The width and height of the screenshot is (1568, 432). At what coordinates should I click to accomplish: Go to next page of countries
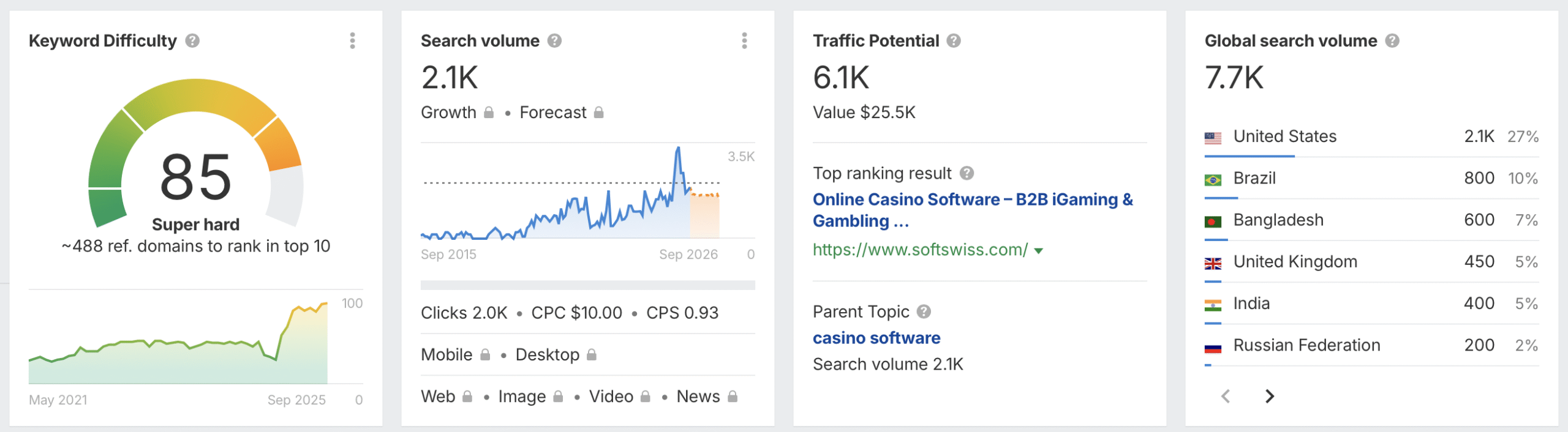1269,397
